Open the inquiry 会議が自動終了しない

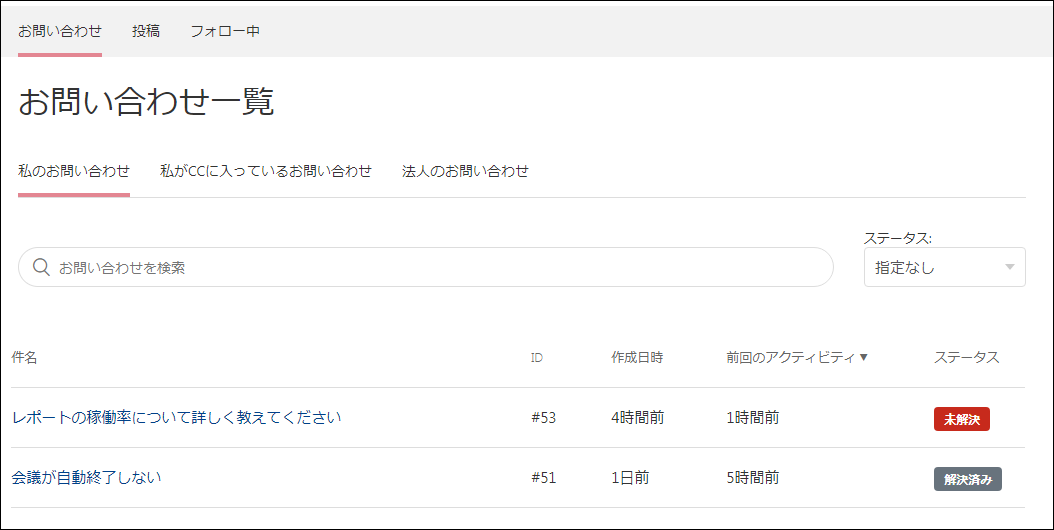click(86, 477)
